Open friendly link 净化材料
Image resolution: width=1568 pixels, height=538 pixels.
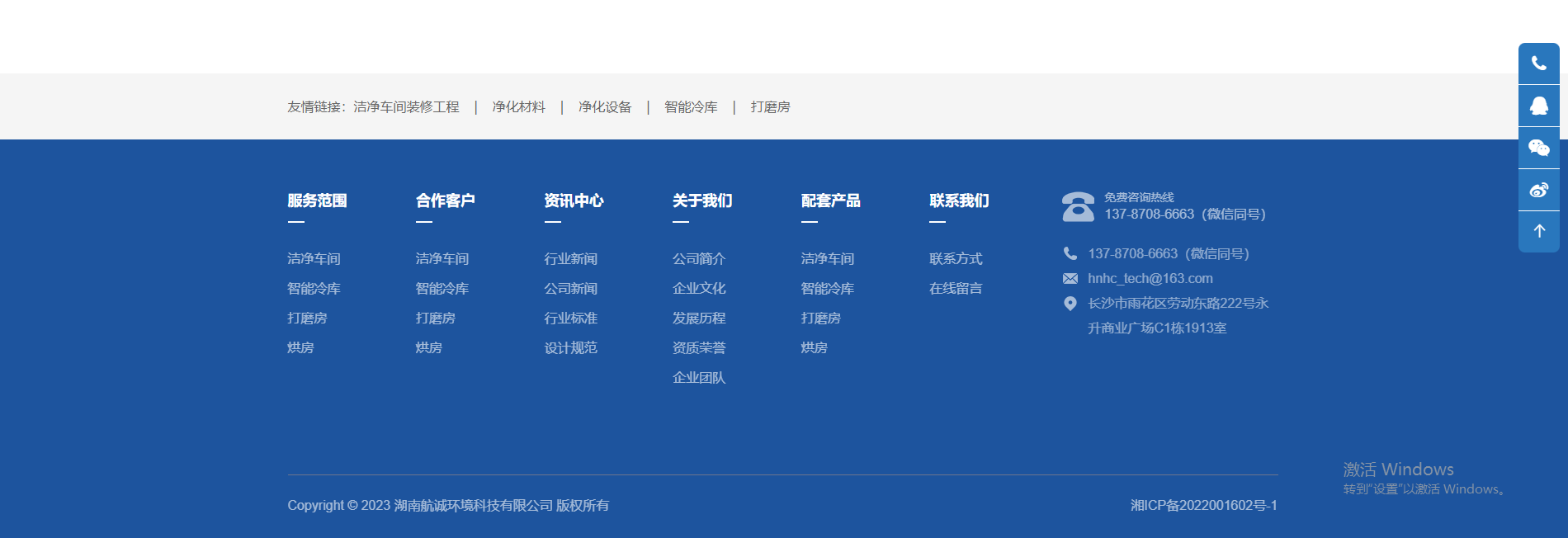pyautogui.click(x=519, y=107)
